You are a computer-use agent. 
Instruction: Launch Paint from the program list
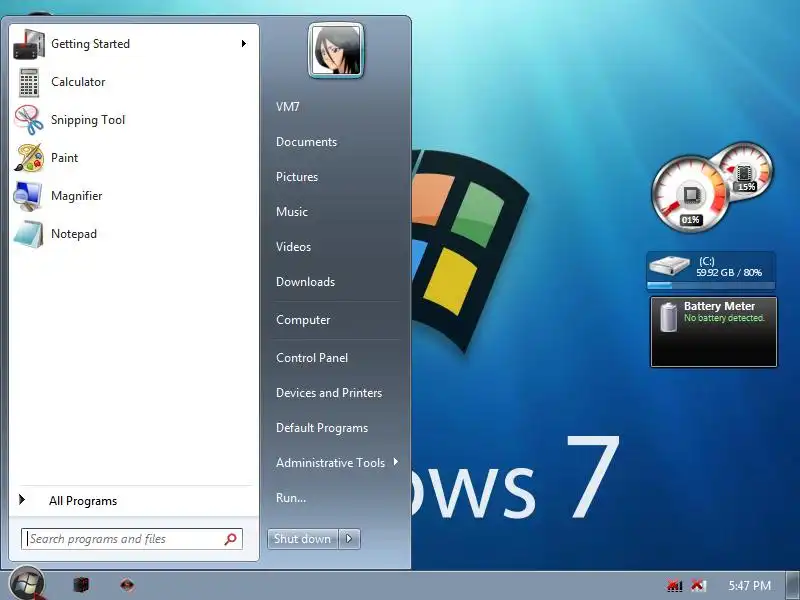pos(134,158)
